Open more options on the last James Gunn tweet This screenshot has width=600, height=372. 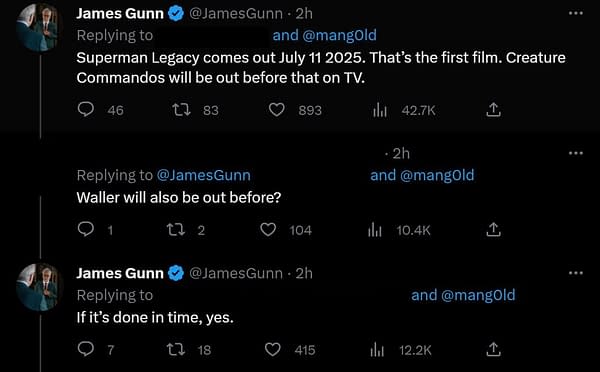pyautogui.click(x=576, y=273)
